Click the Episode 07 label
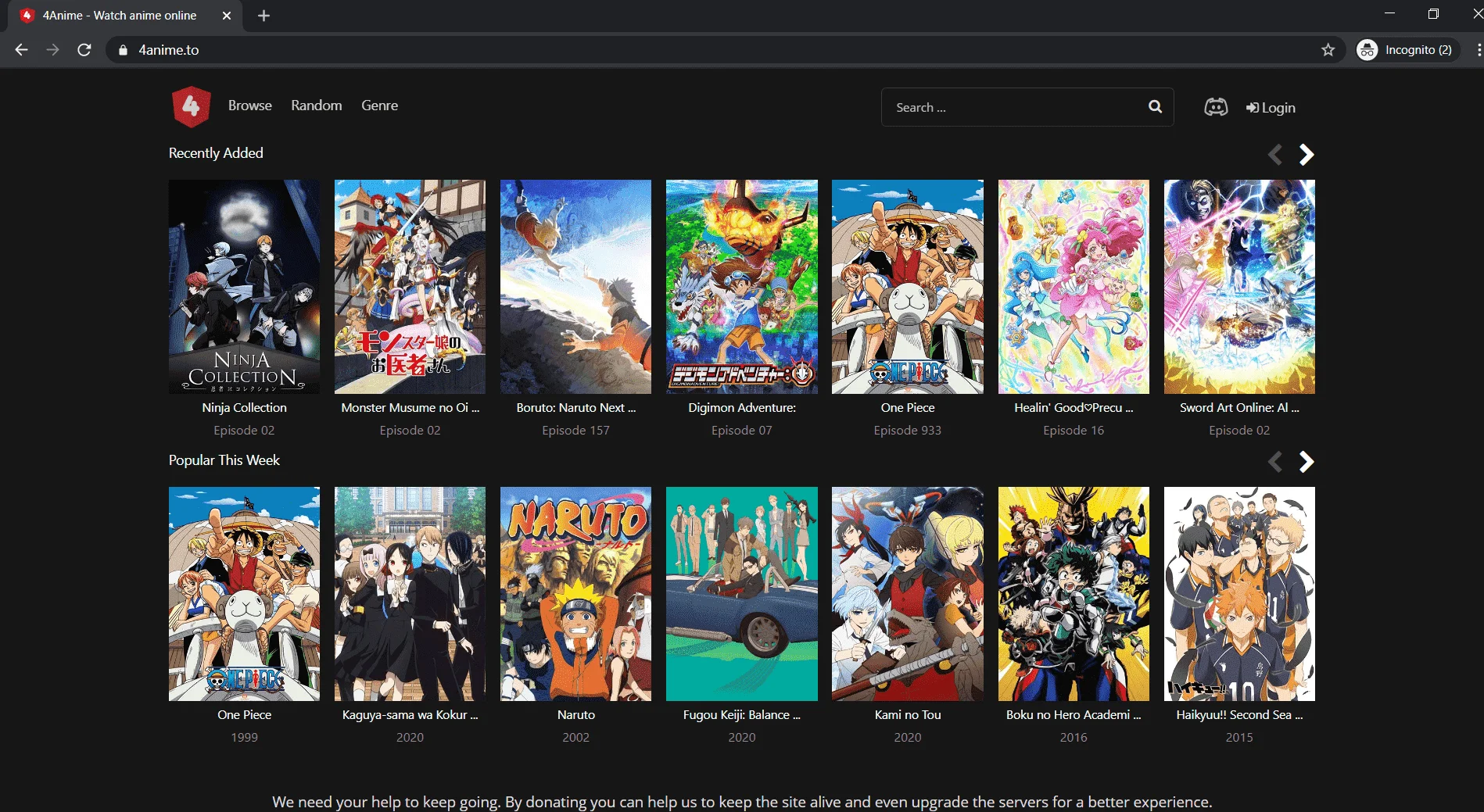 click(742, 430)
